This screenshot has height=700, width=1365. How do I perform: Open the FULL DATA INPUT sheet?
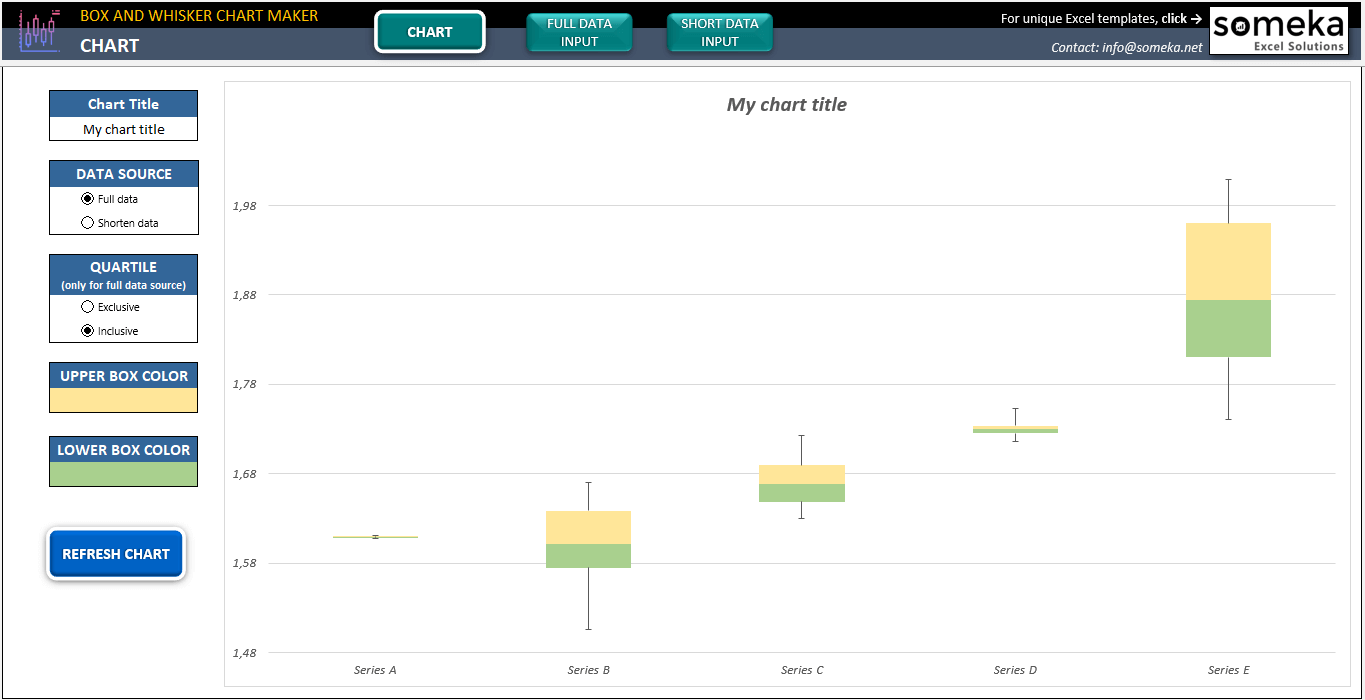[x=579, y=31]
